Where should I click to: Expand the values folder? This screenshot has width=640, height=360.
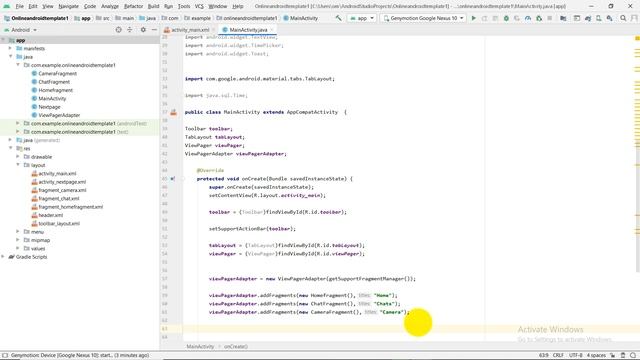[x=18, y=249]
